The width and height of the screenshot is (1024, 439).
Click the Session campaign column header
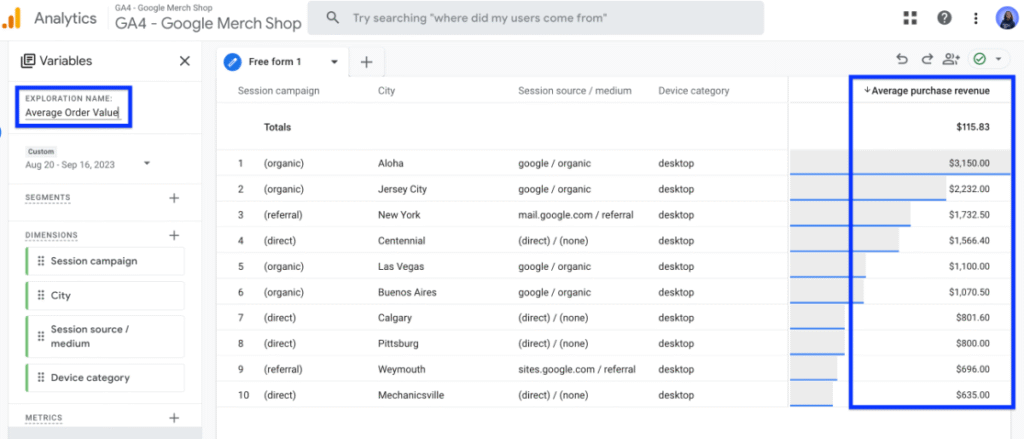278,91
